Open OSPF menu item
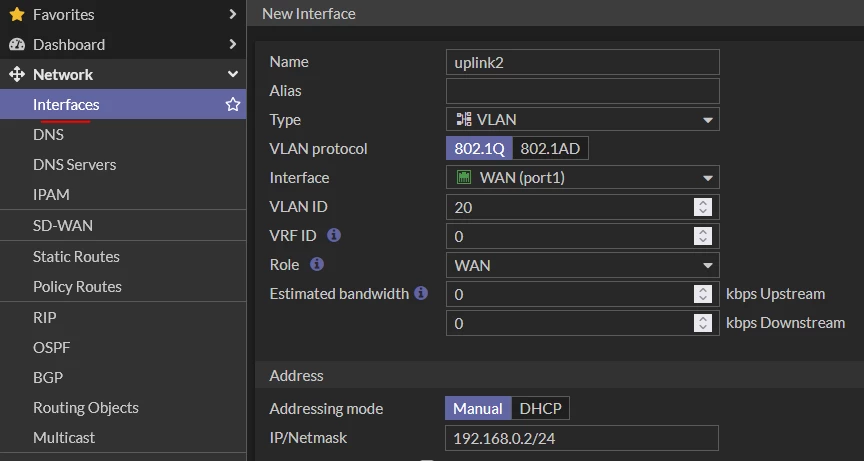This screenshot has height=461, width=864. tap(123, 348)
